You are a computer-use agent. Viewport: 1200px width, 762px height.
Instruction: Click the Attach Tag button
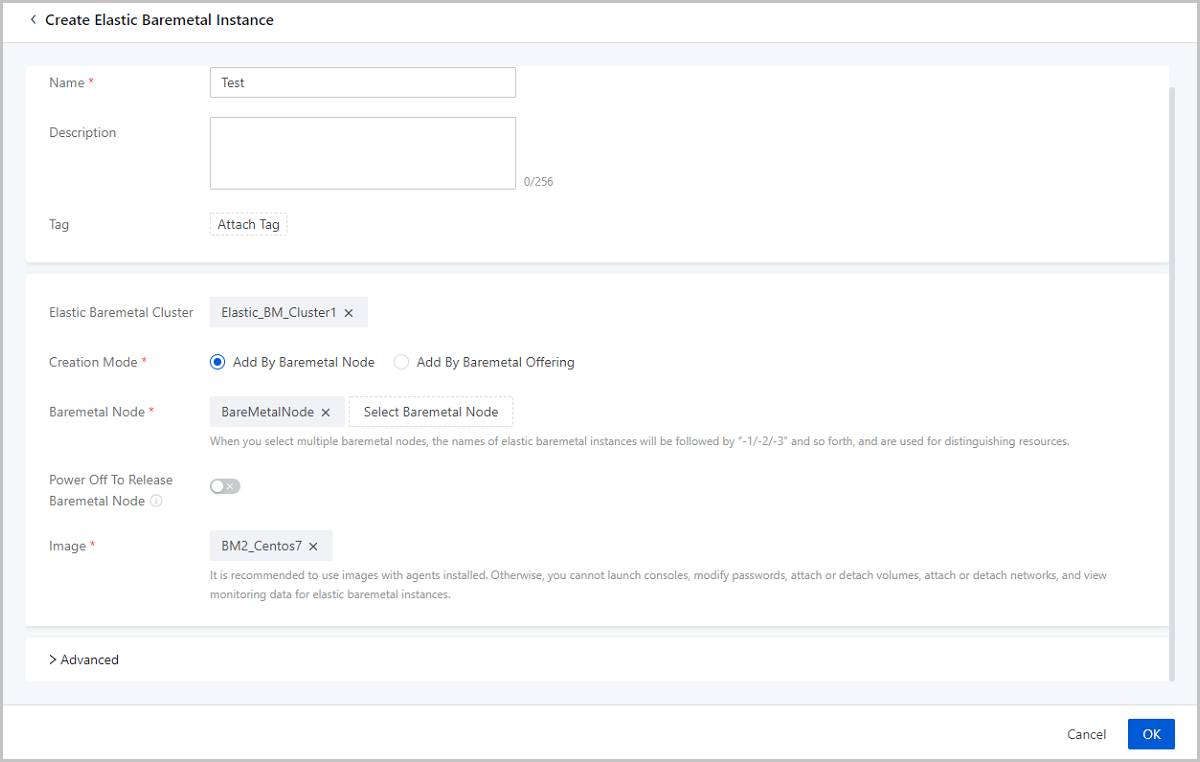248,225
